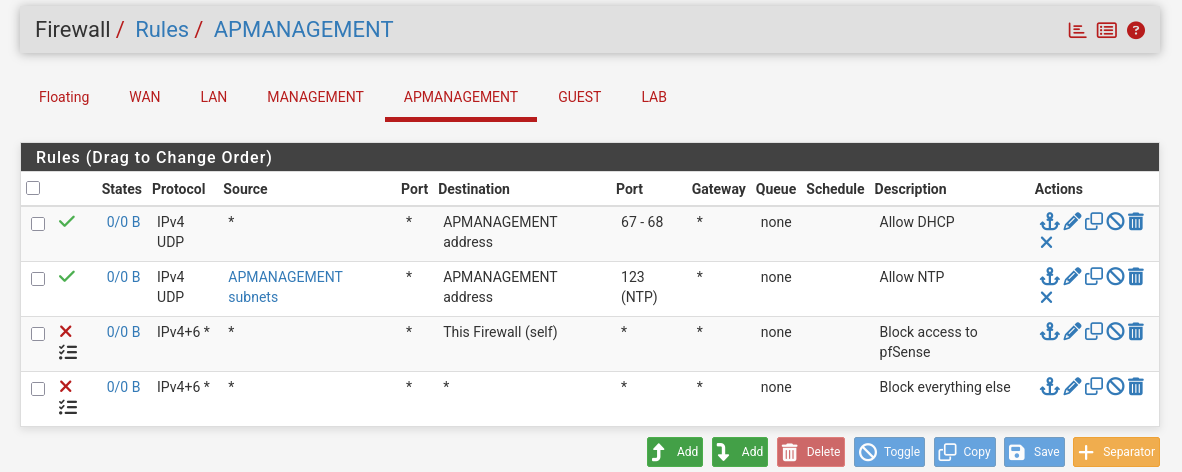Check the box for Block access to pfSense
This screenshot has width=1182, height=472.
[x=38, y=334]
